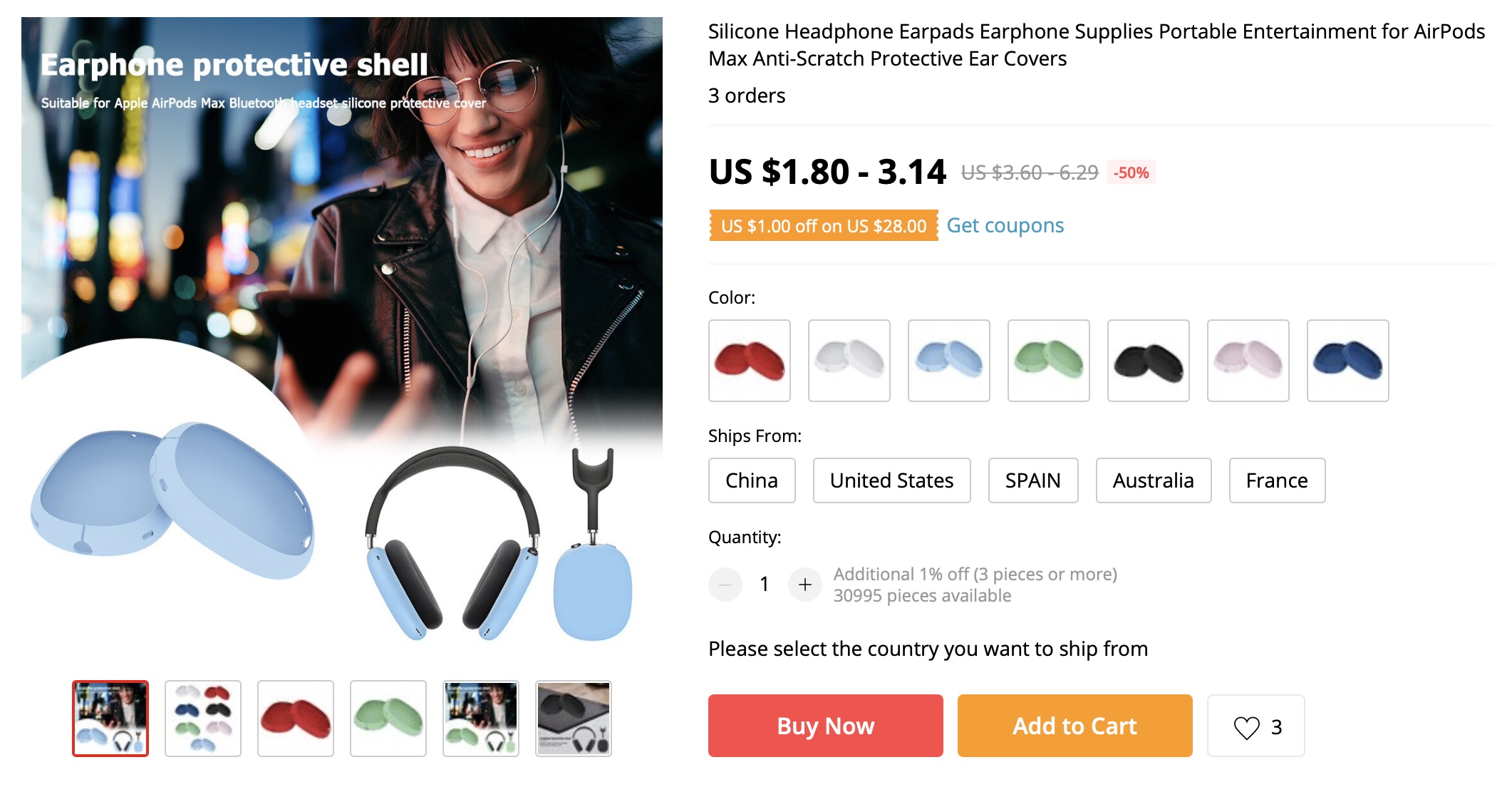Select Australia shipping origin

1154,480
